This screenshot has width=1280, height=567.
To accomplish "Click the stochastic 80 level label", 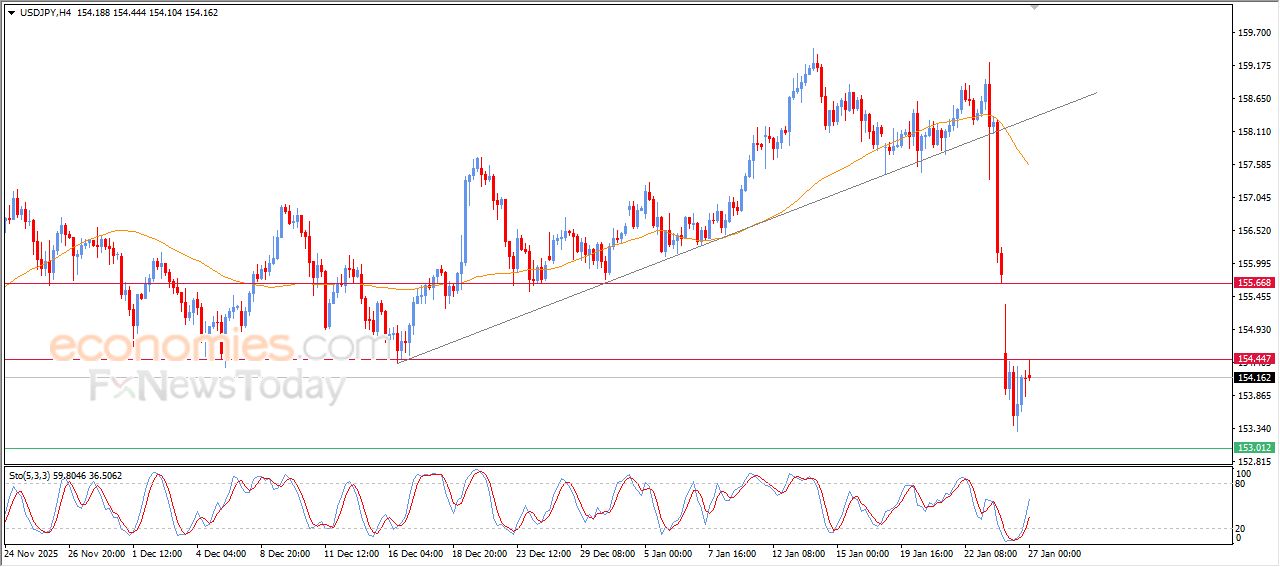I will pos(1243,484).
